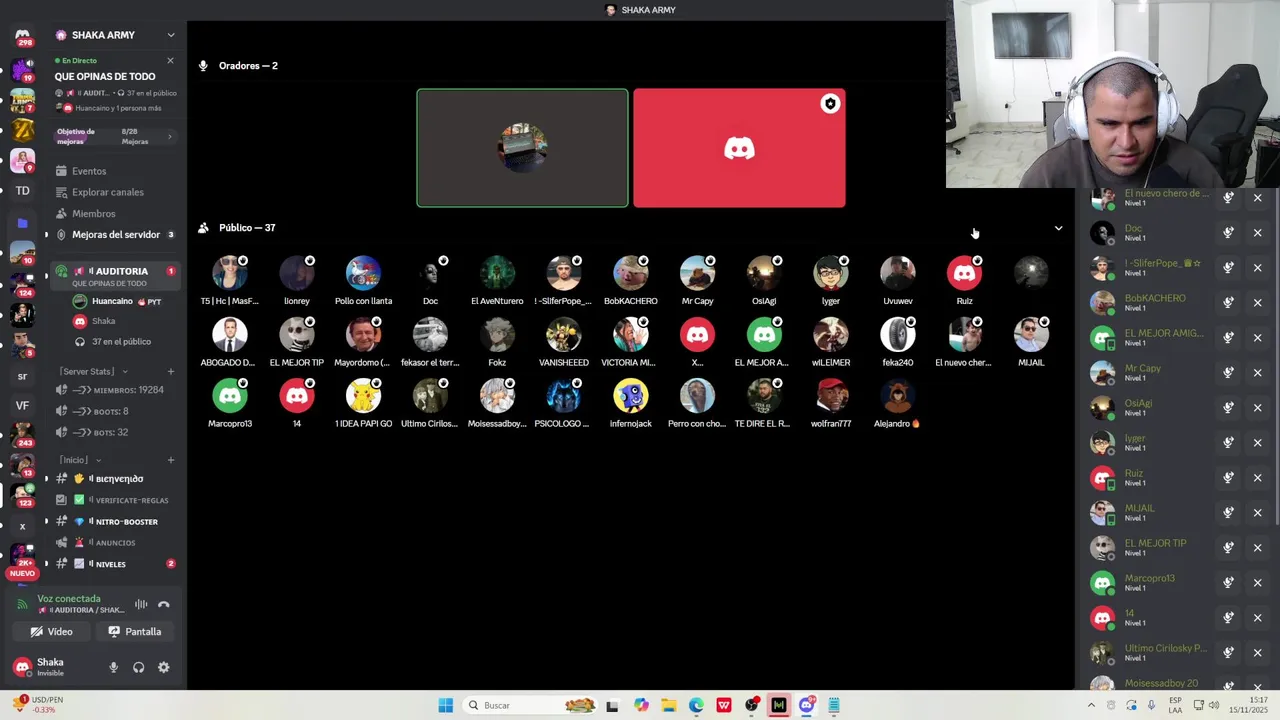This screenshot has width=1280, height=720.
Task: Dismiss user 14 request with X
Action: 1258,618
